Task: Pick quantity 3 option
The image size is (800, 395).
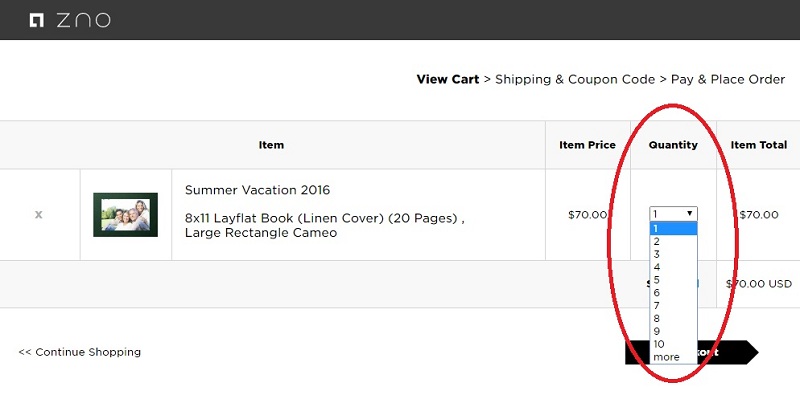Action: (x=673, y=254)
